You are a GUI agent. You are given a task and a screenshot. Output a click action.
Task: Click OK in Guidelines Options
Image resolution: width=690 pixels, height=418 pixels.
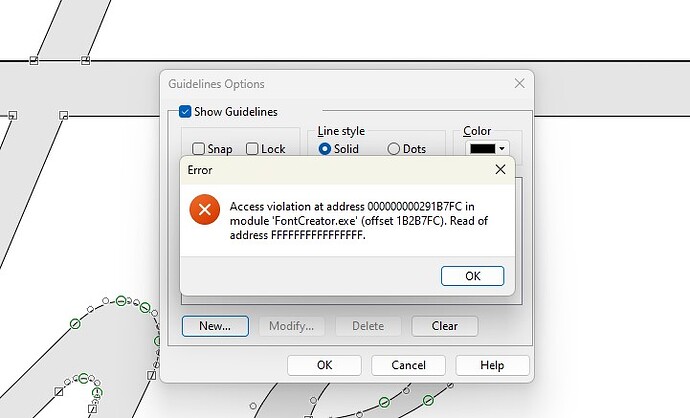(324, 365)
